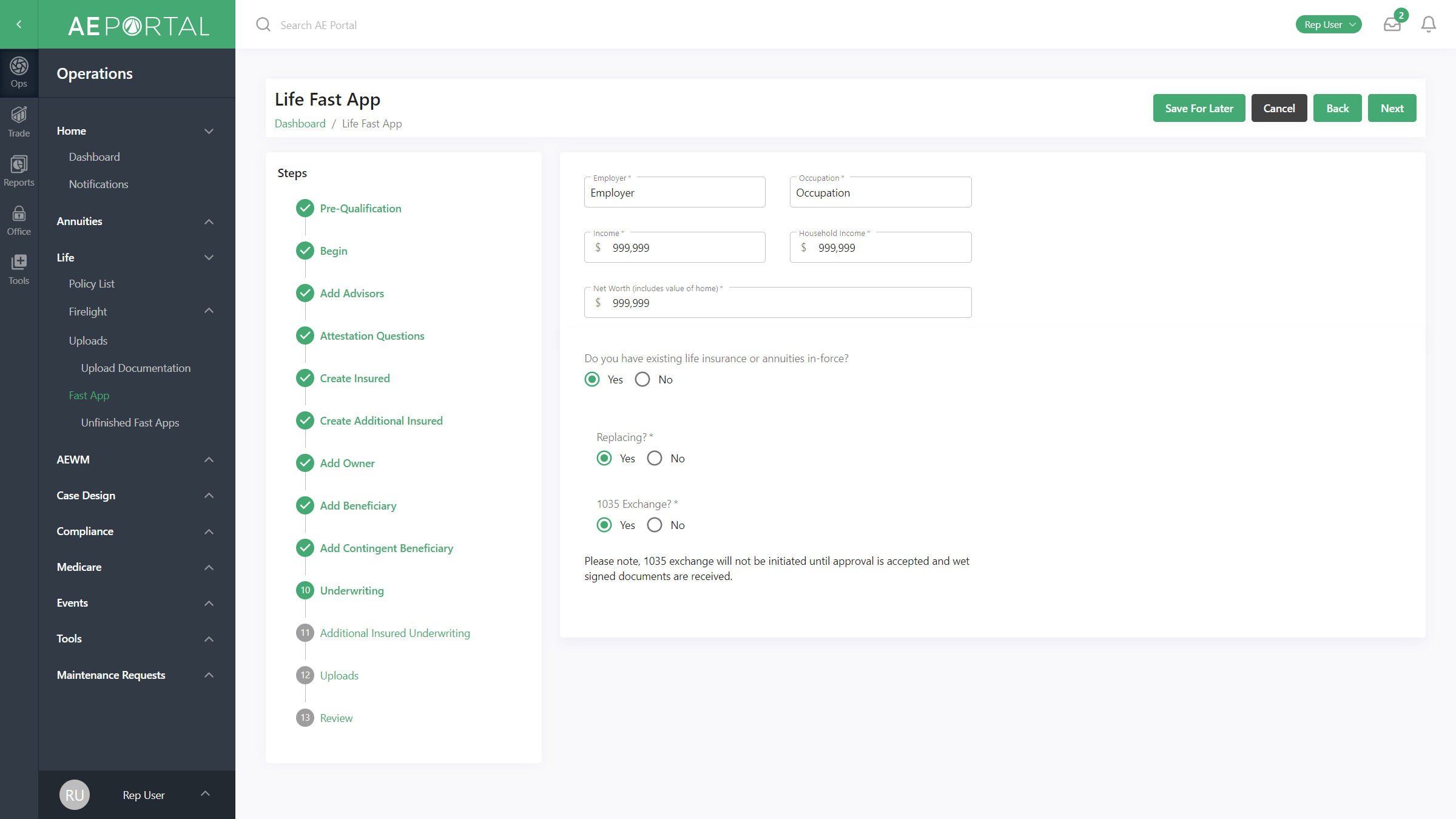Select No for existing life insurance question
The height and width of the screenshot is (819, 1456).
coord(642,379)
